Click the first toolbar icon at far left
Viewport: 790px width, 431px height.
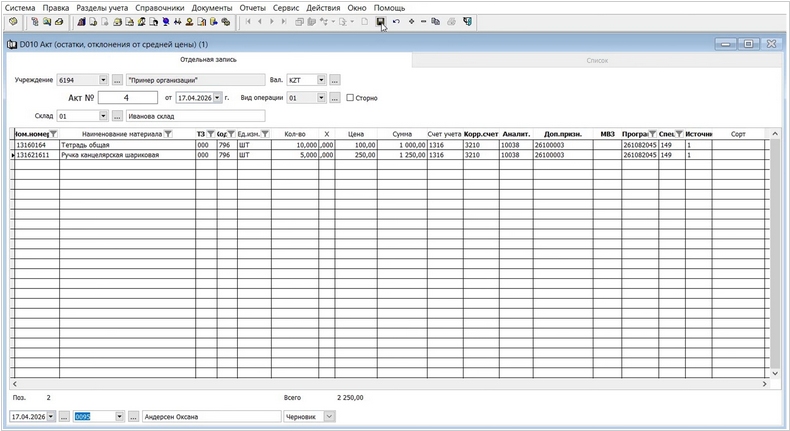pos(13,21)
